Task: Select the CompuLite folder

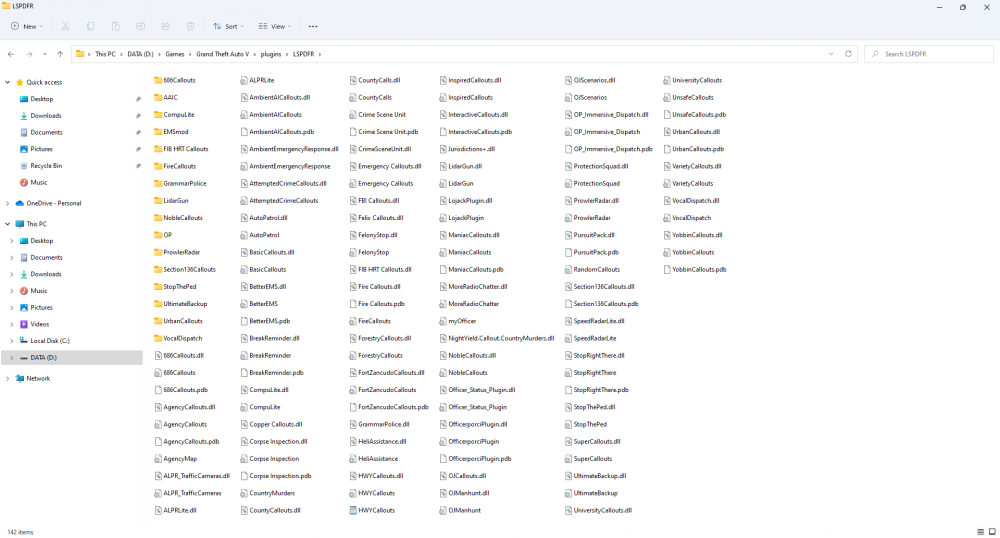Action: pyautogui.click(x=174, y=115)
